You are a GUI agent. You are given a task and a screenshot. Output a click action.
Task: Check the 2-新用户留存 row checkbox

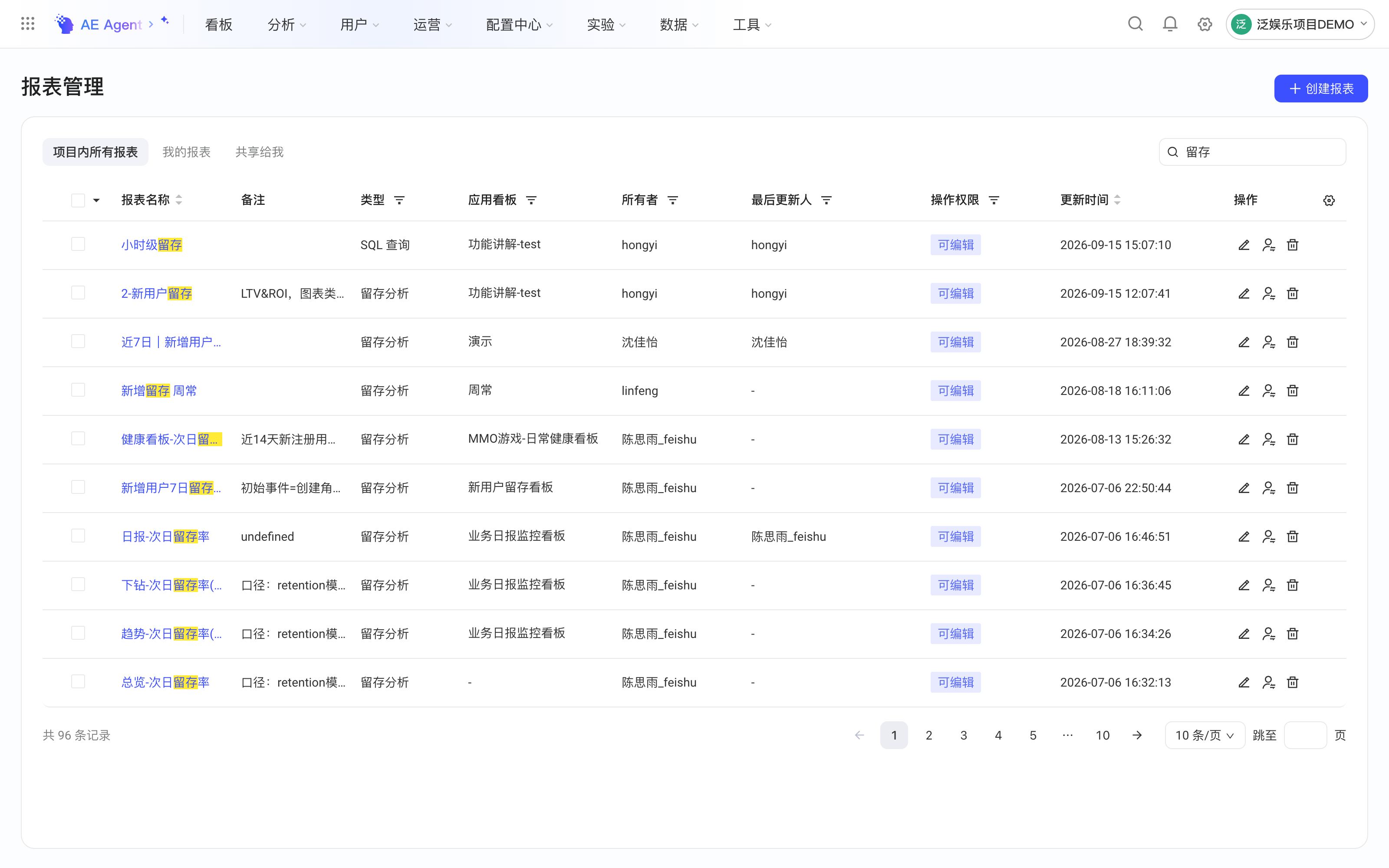(x=78, y=293)
